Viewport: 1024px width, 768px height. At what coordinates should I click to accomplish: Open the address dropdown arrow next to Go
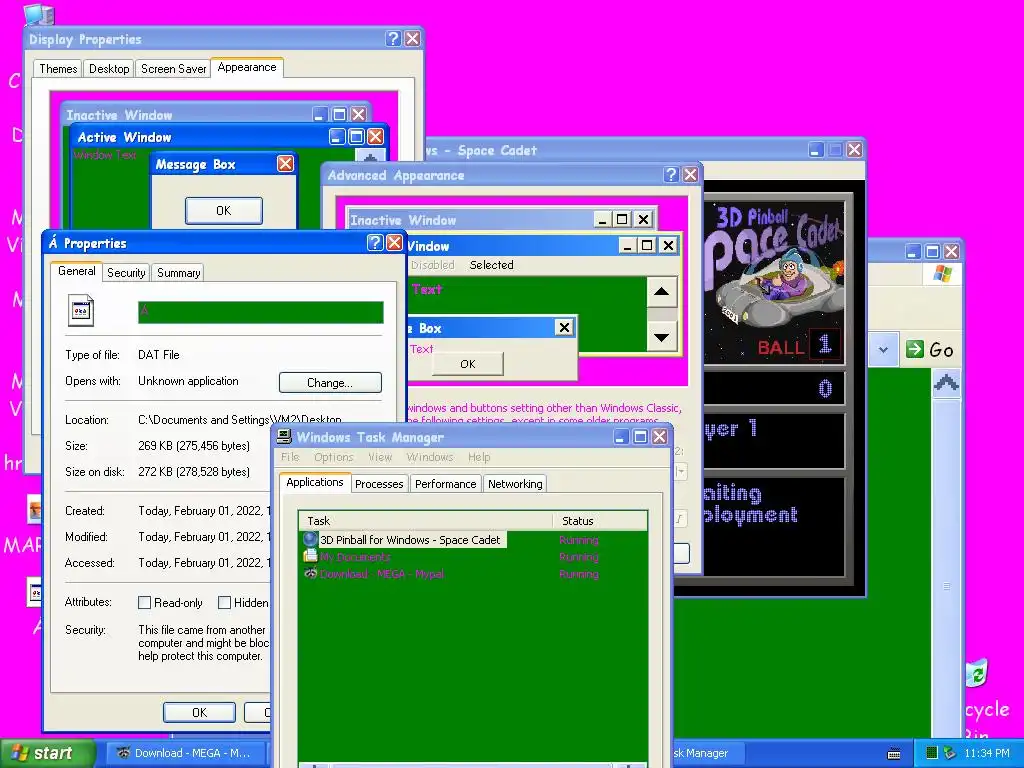pos(883,349)
